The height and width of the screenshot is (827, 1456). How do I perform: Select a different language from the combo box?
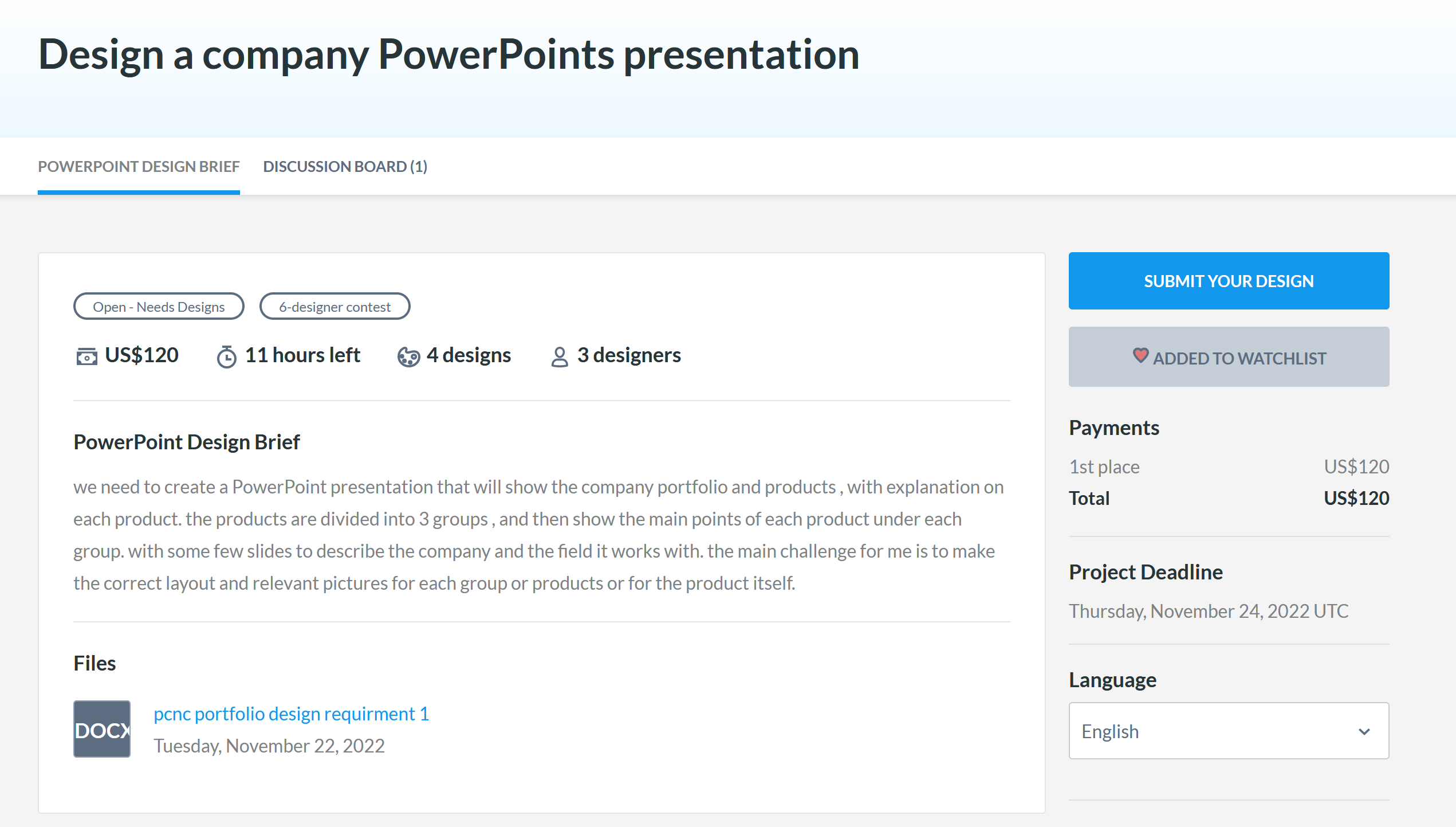coord(1229,731)
